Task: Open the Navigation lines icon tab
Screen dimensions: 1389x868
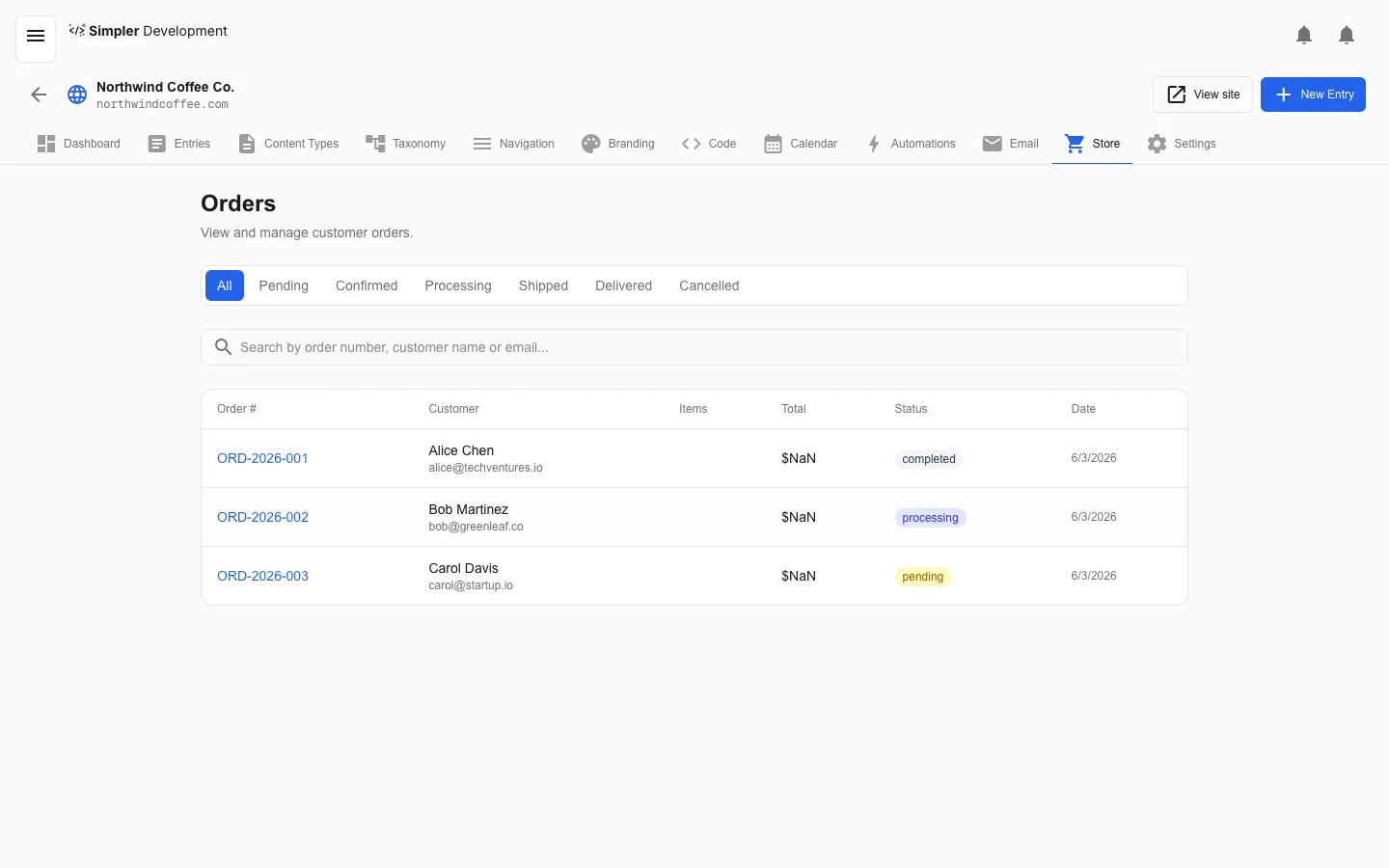Action: [513, 144]
